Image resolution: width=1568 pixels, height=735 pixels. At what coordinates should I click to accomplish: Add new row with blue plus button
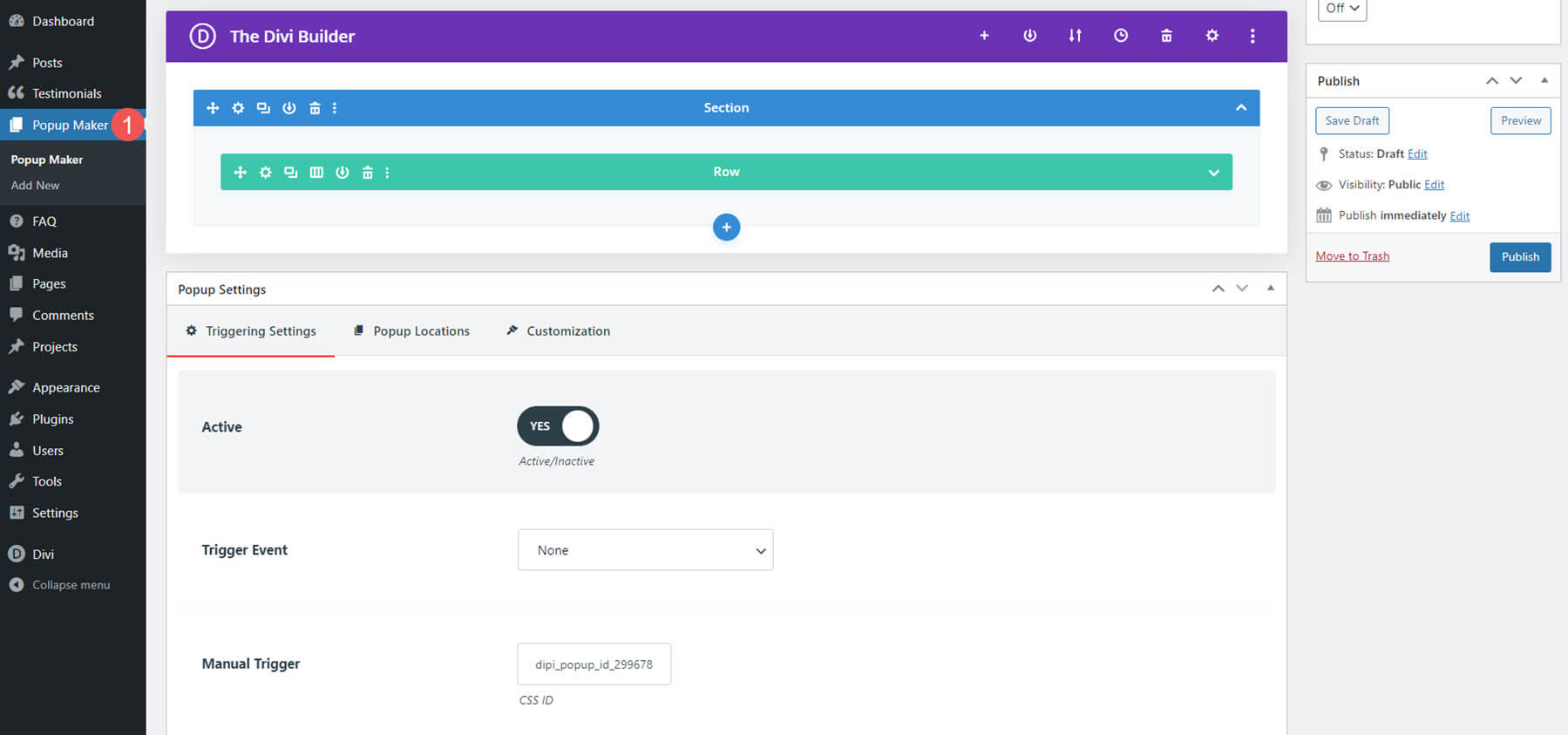click(x=726, y=228)
